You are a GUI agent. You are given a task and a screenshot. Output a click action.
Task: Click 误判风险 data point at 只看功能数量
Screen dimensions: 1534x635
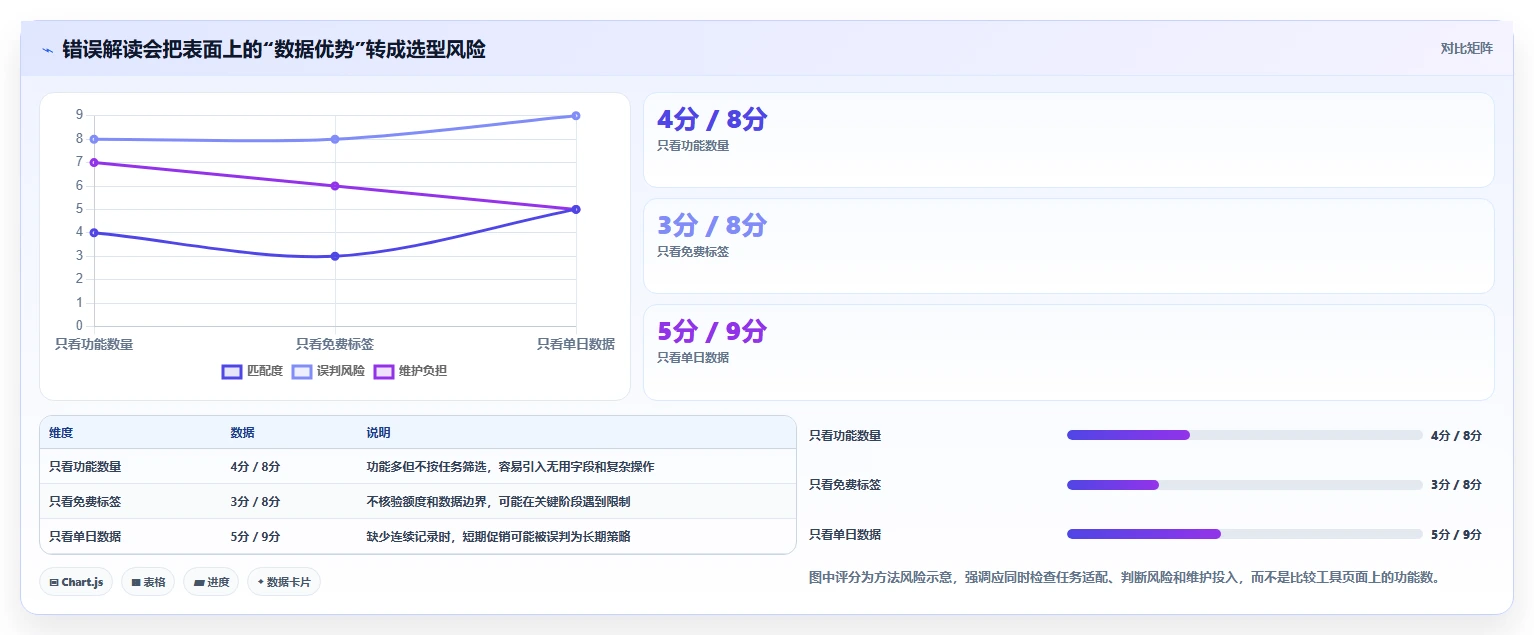click(x=94, y=139)
